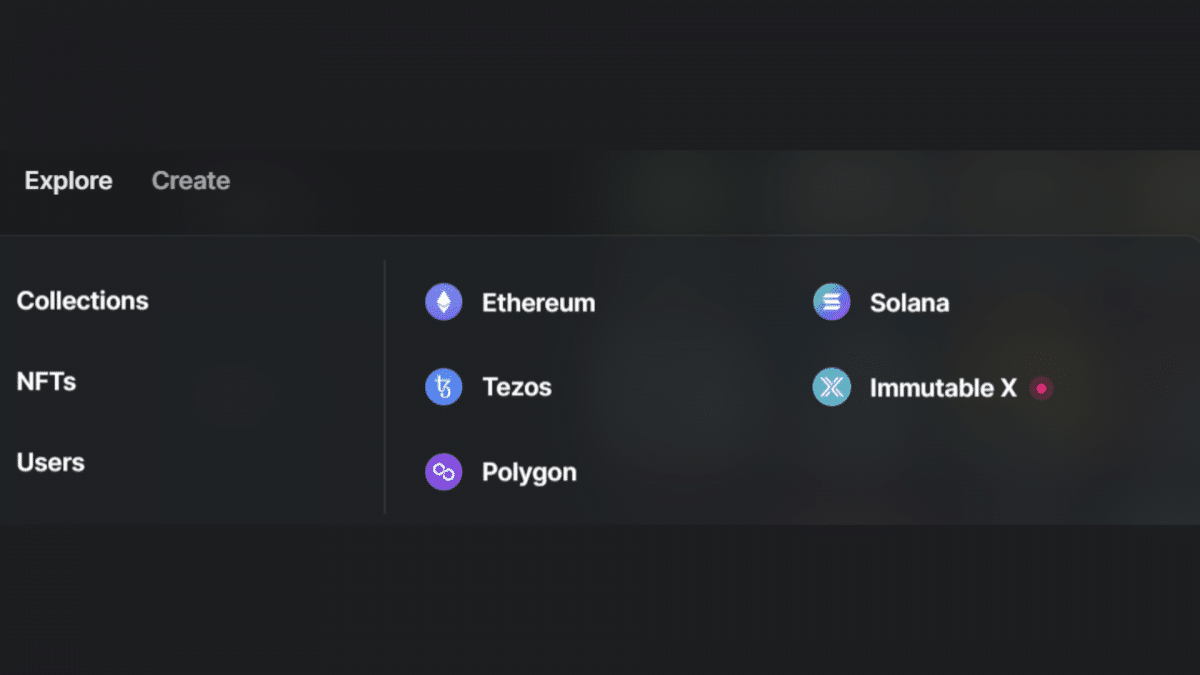Screen dimensions: 1200x675
Task: Open the NFTs section
Action: pyautogui.click(x=46, y=381)
